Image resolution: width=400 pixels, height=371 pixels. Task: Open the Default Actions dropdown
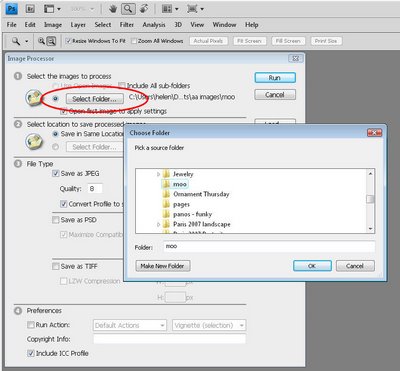click(129, 325)
